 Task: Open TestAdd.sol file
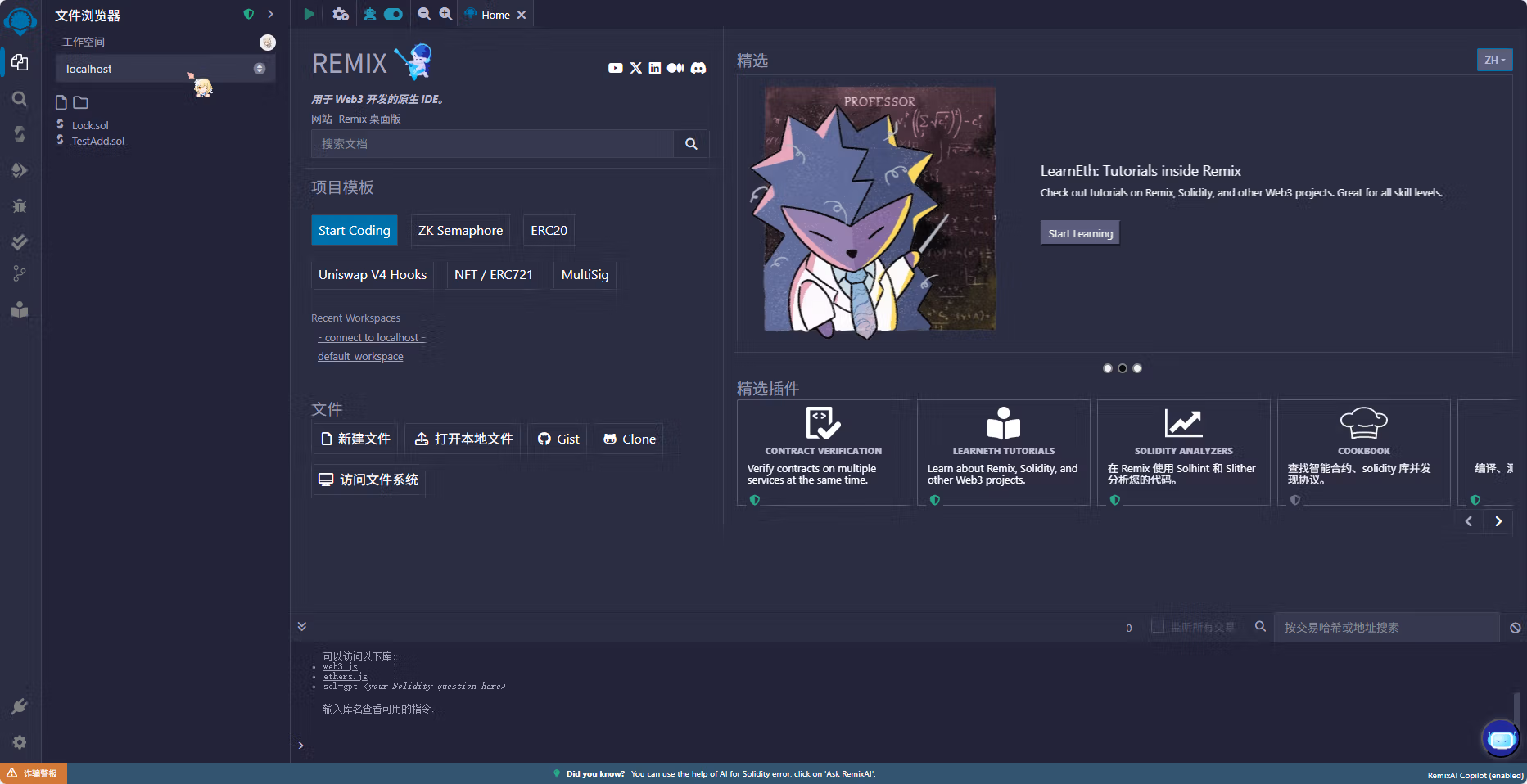point(98,141)
